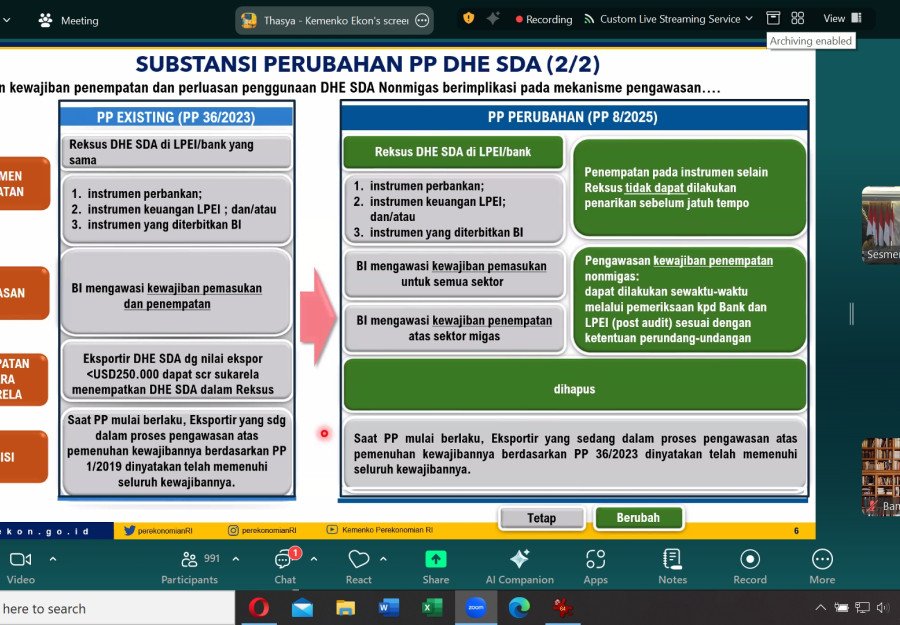Click the network icon in system tray
The image size is (900, 625).
click(862, 608)
